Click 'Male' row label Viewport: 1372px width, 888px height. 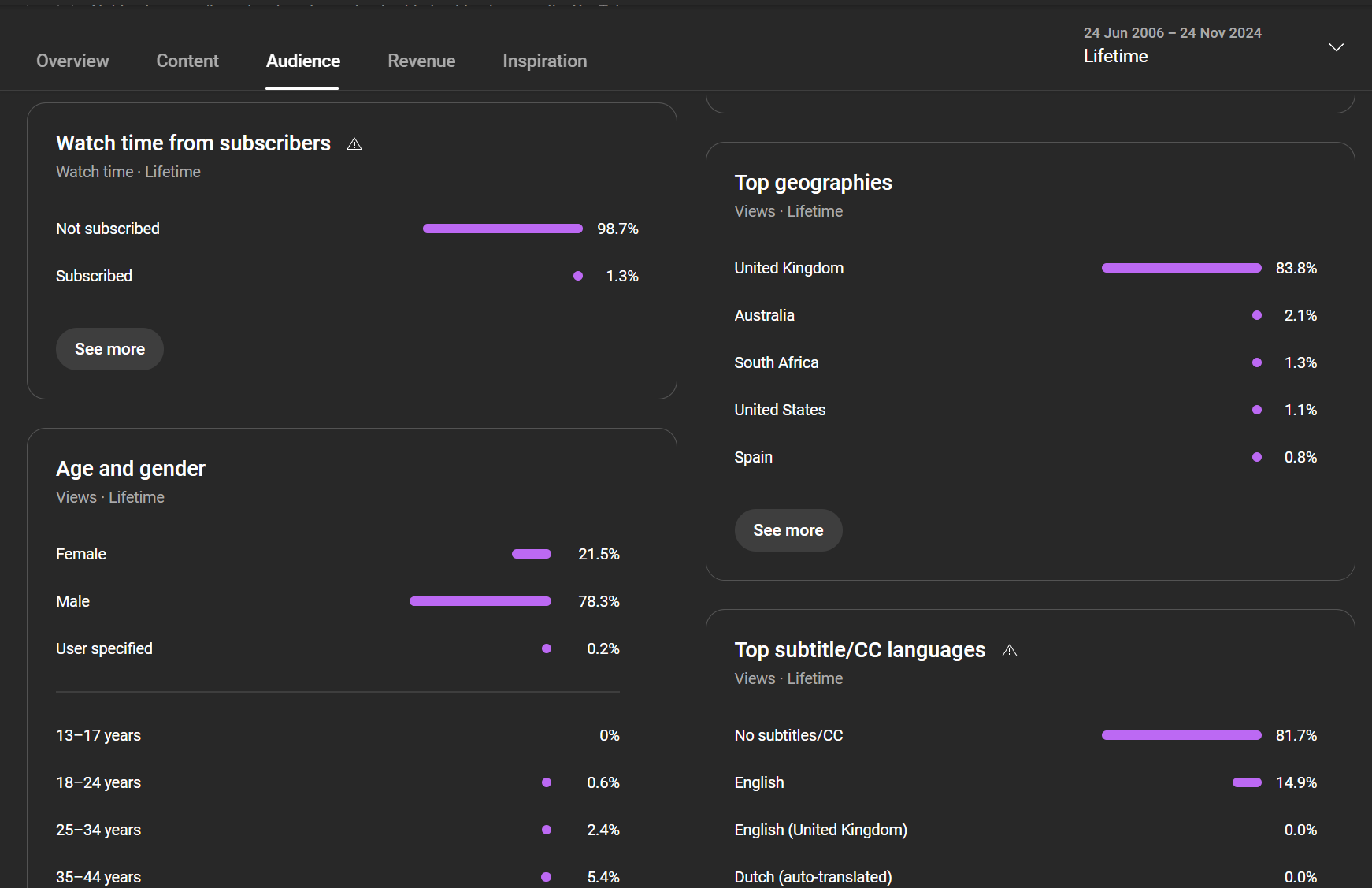click(x=72, y=601)
